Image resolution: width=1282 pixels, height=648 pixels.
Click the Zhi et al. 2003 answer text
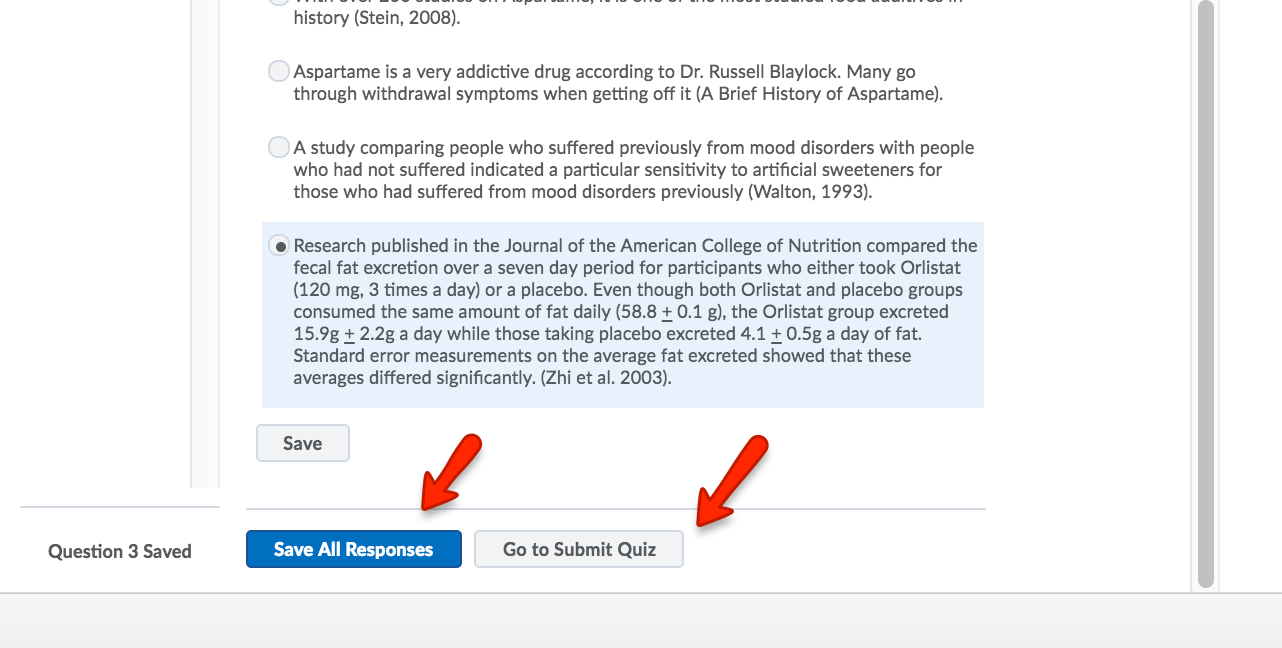(635, 312)
